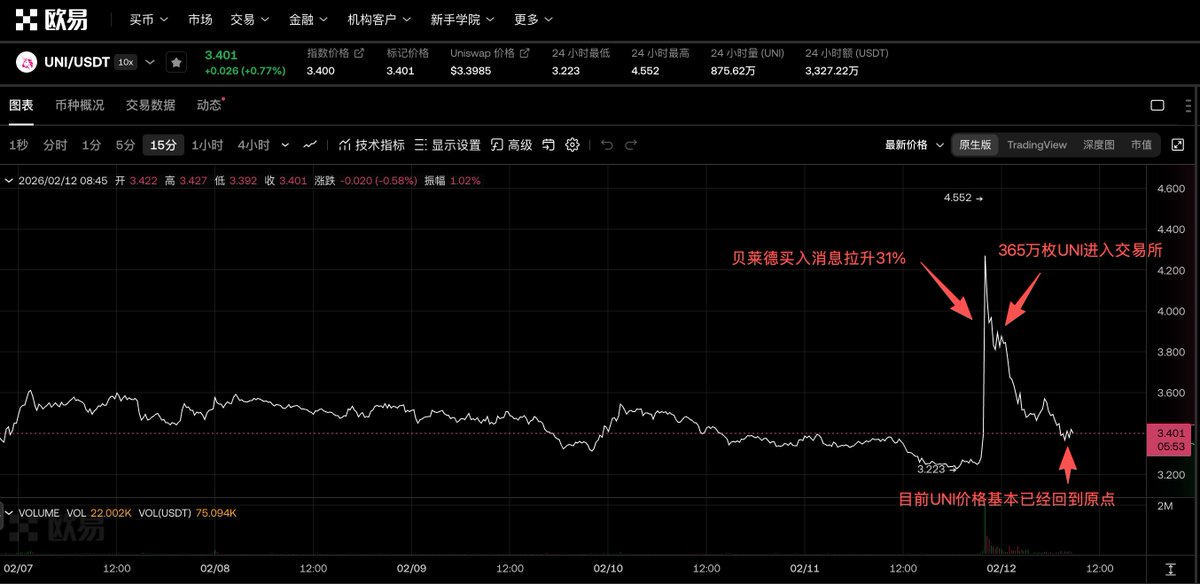Open Uniswap 价格 external link icon

pyautogui.click(x=525, y=53)
